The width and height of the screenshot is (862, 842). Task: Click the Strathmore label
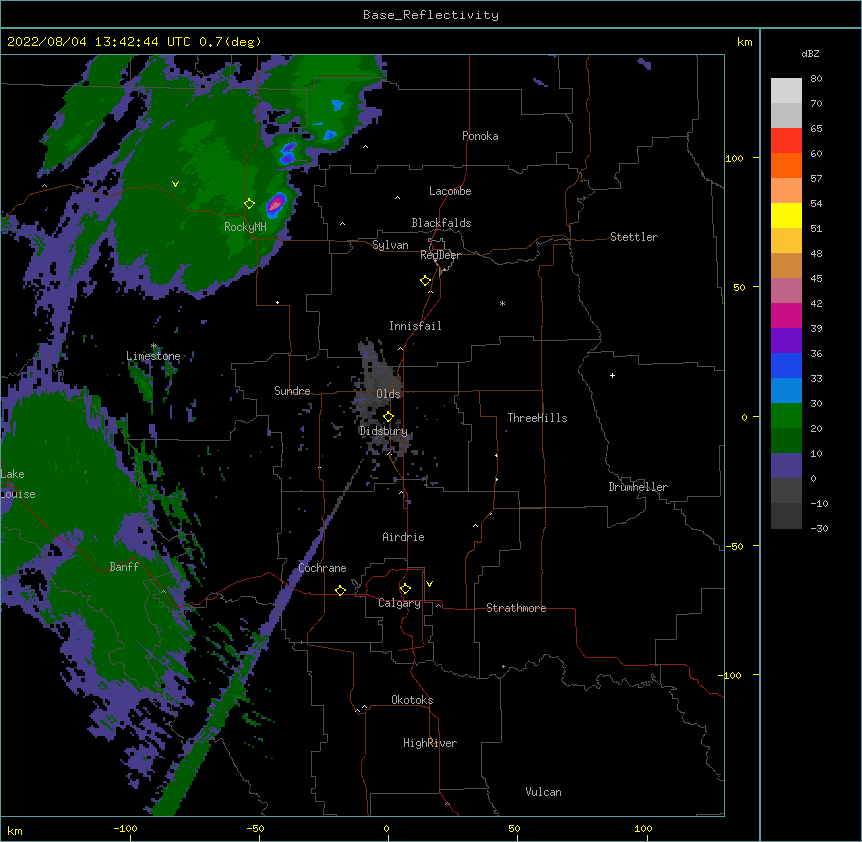[516, 608]
